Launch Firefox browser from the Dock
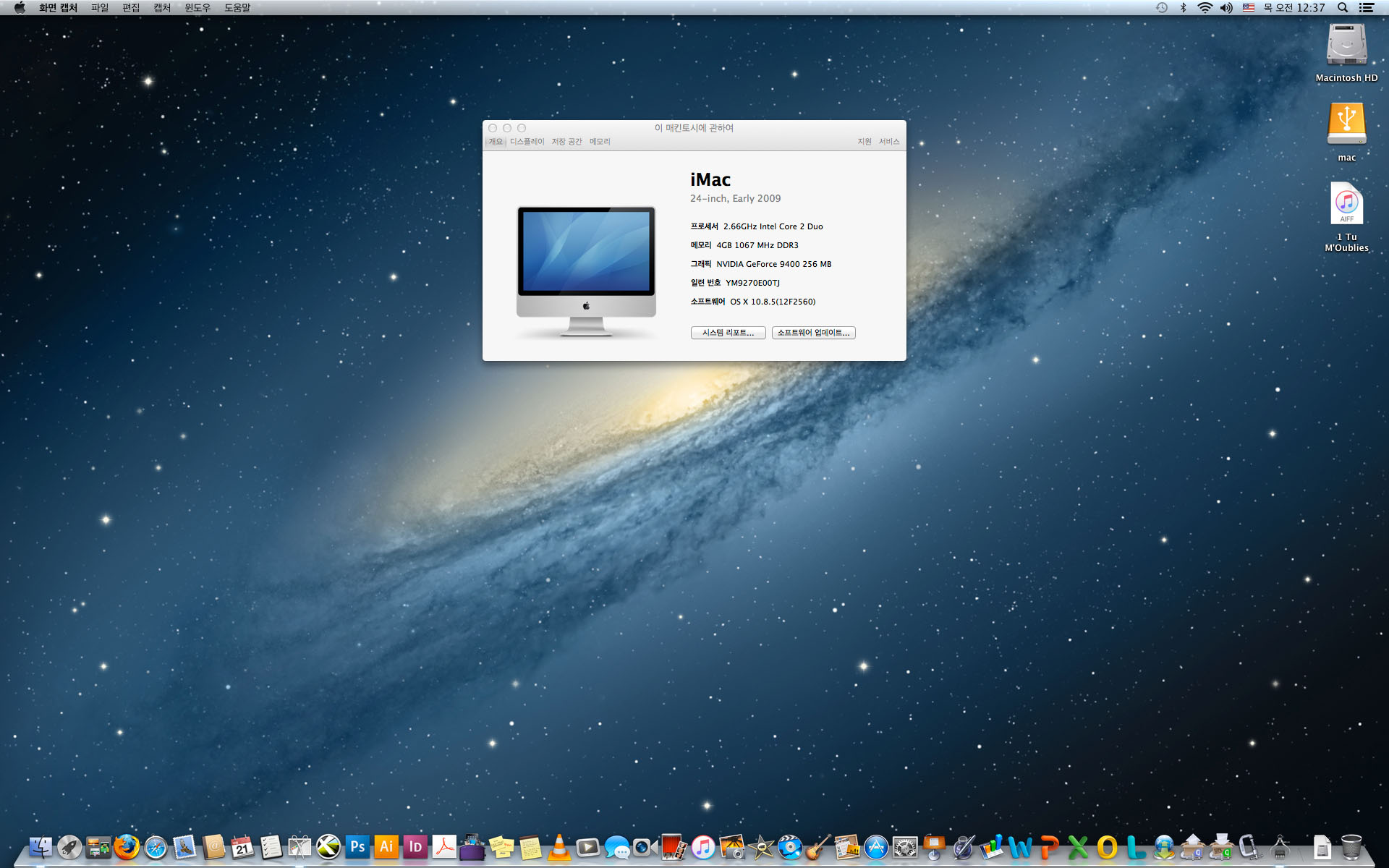The width and height of the screenshot is (1389, 868). [127, 847]
